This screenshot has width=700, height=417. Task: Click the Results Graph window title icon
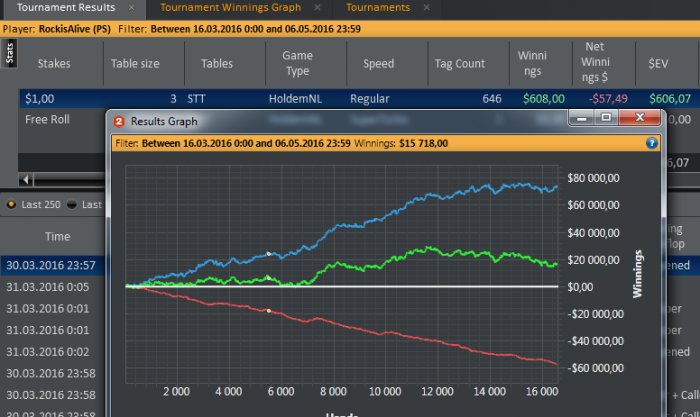point(118,122)
